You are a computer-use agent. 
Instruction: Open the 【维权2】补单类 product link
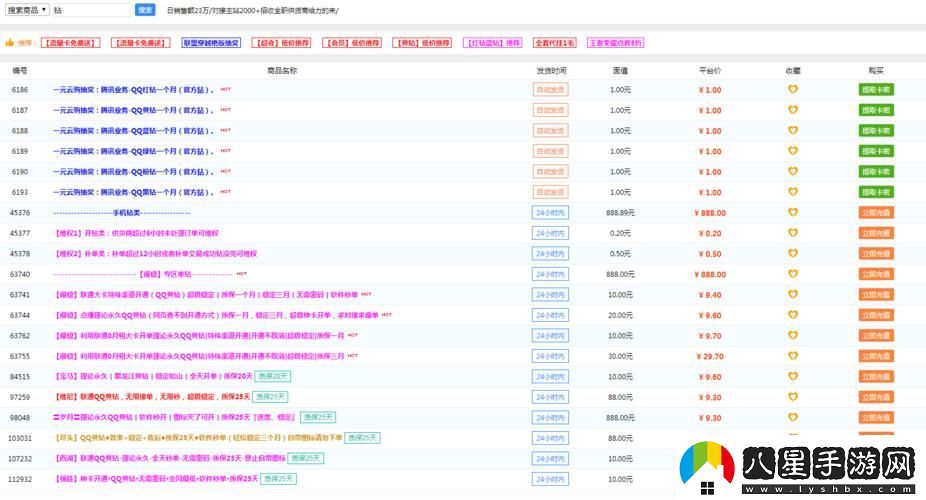(x=156, y=253)
